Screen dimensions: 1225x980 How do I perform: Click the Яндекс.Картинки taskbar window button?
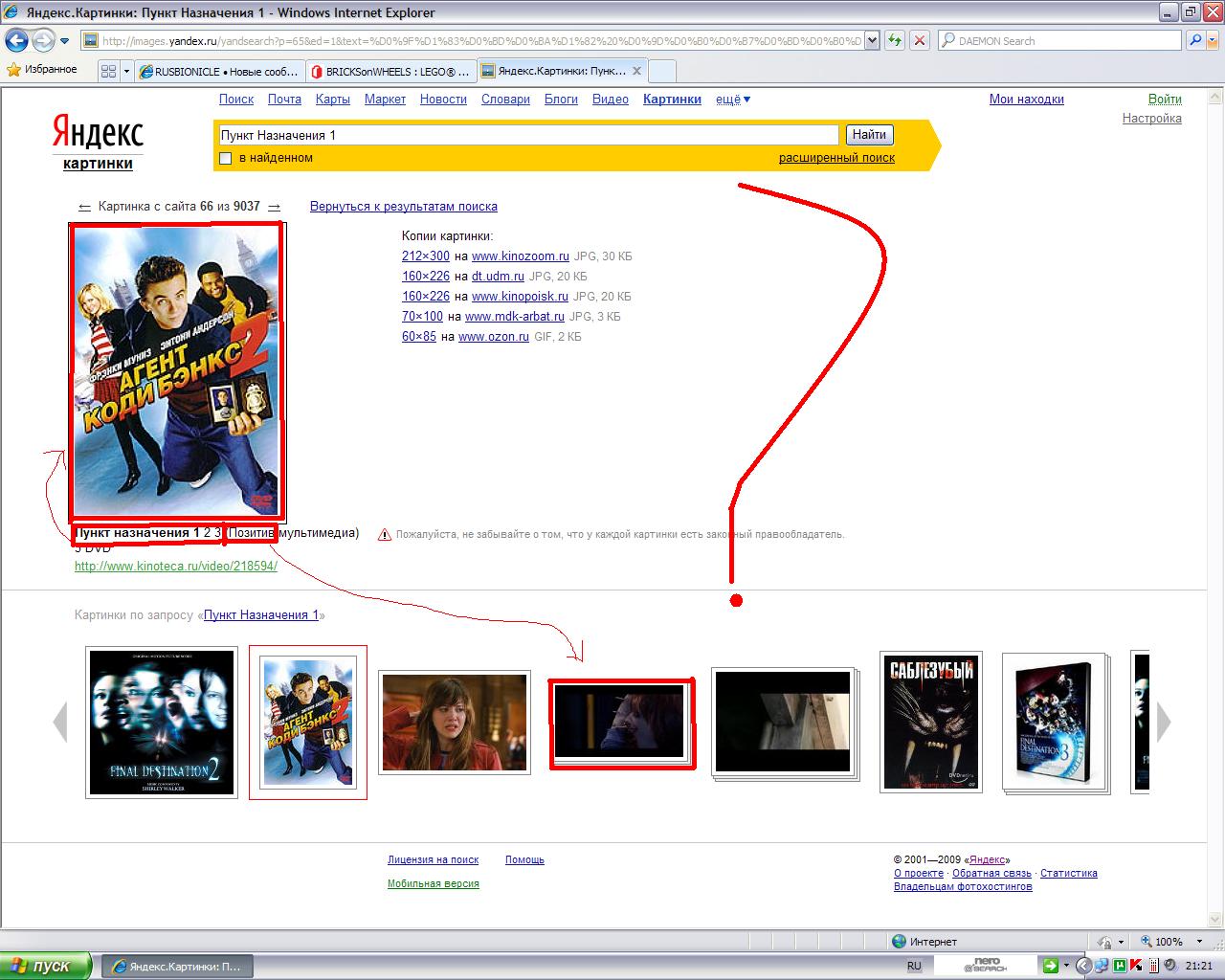click(x=177, y=967)
